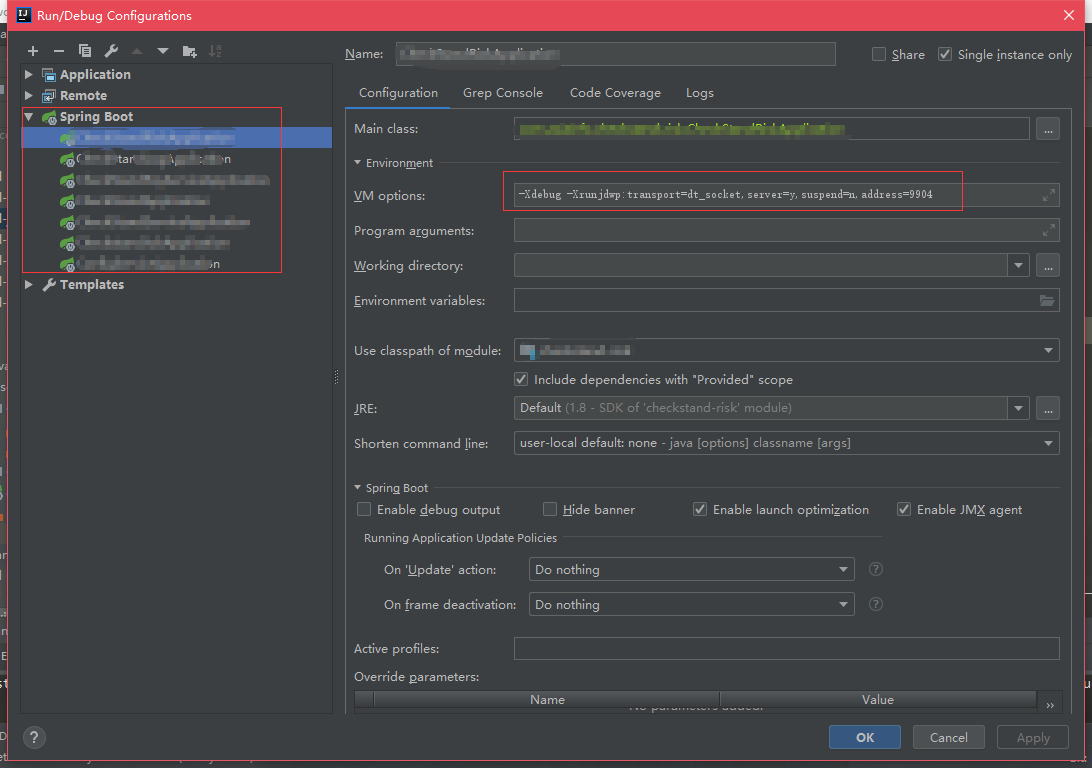Show more Override parameters toolbar actions

pyautogui.click(x=1050, y=705)
